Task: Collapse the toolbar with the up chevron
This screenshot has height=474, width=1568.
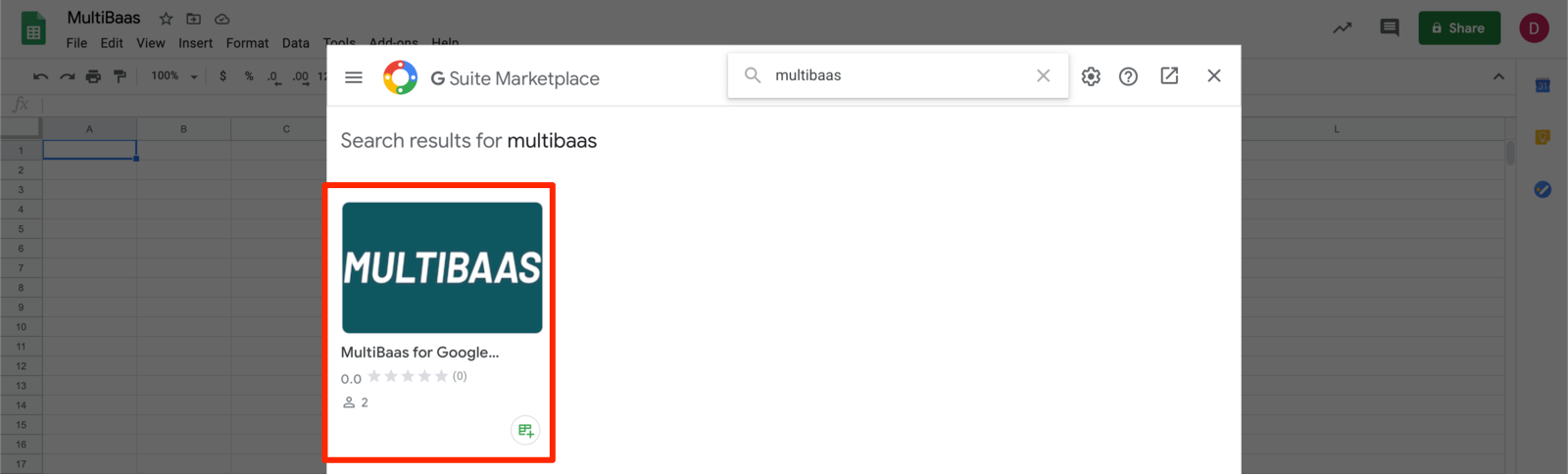Action: [x=1498, y=76]
